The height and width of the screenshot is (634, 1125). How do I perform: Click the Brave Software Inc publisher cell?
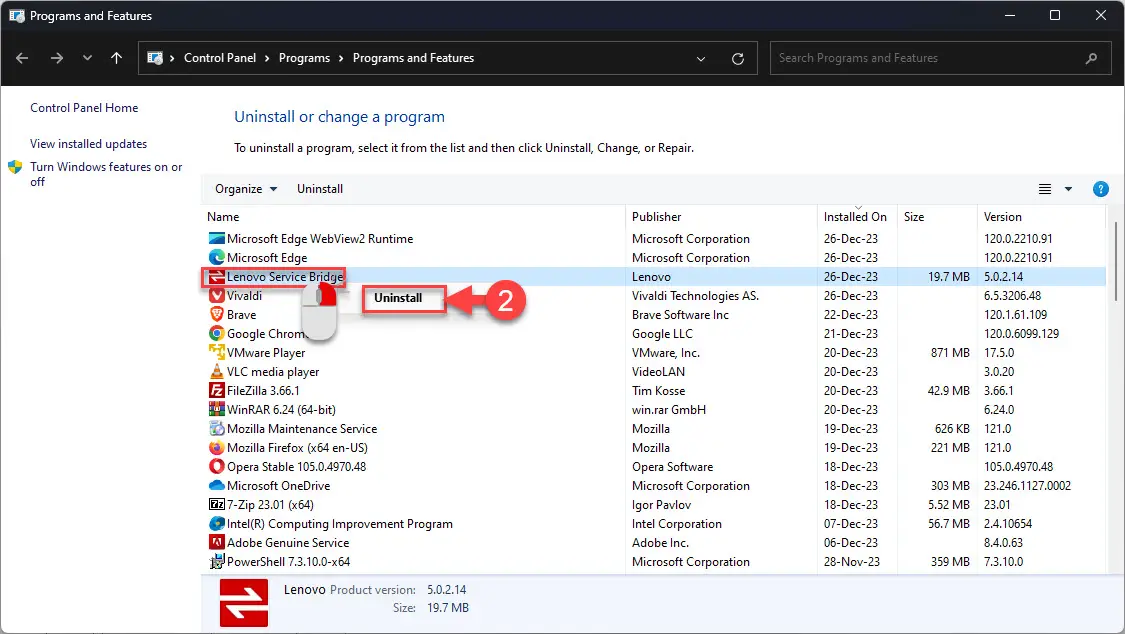click(680, 314)
